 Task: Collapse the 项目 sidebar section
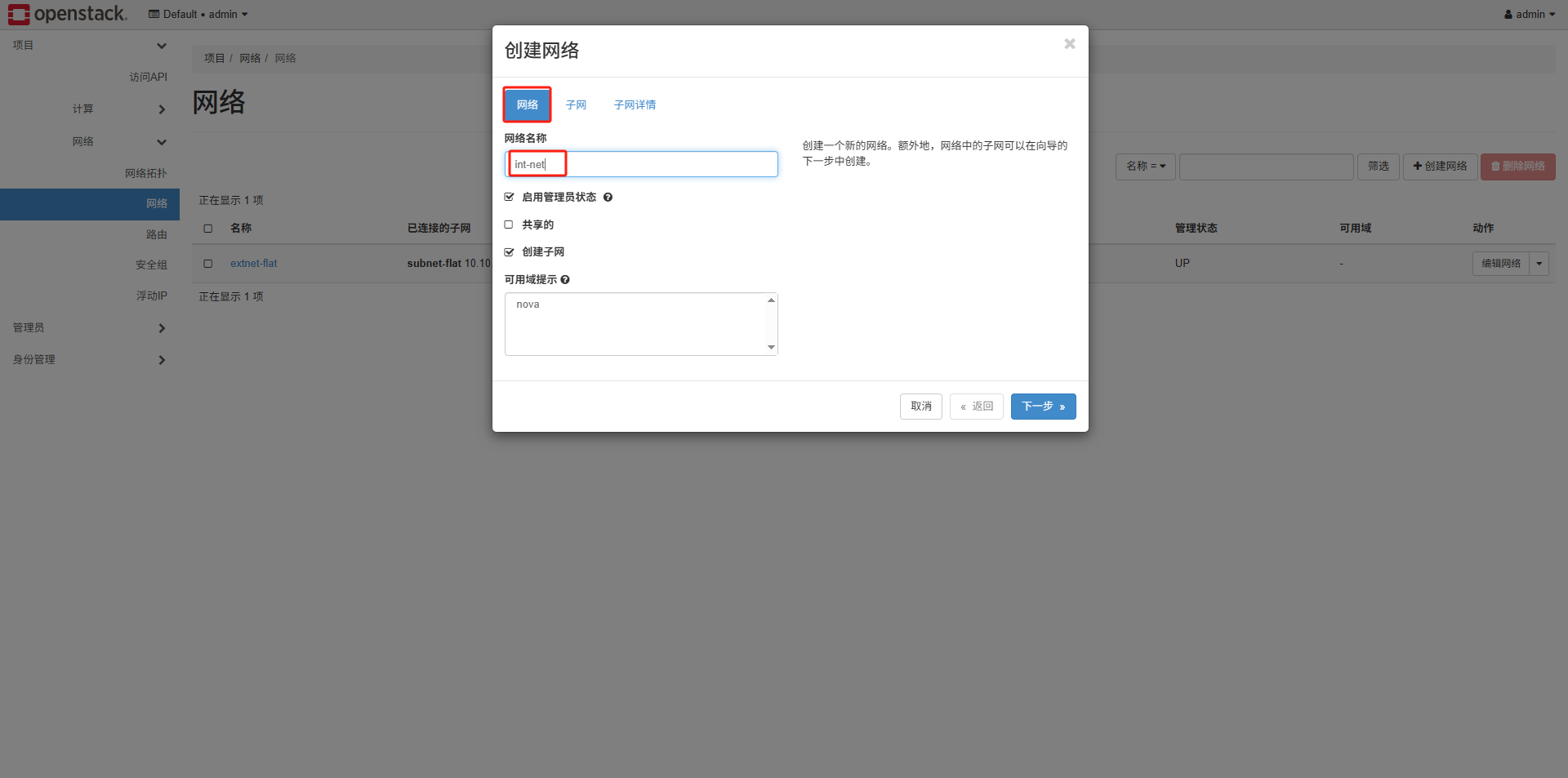pyautogui.click(x=90, y=46)
